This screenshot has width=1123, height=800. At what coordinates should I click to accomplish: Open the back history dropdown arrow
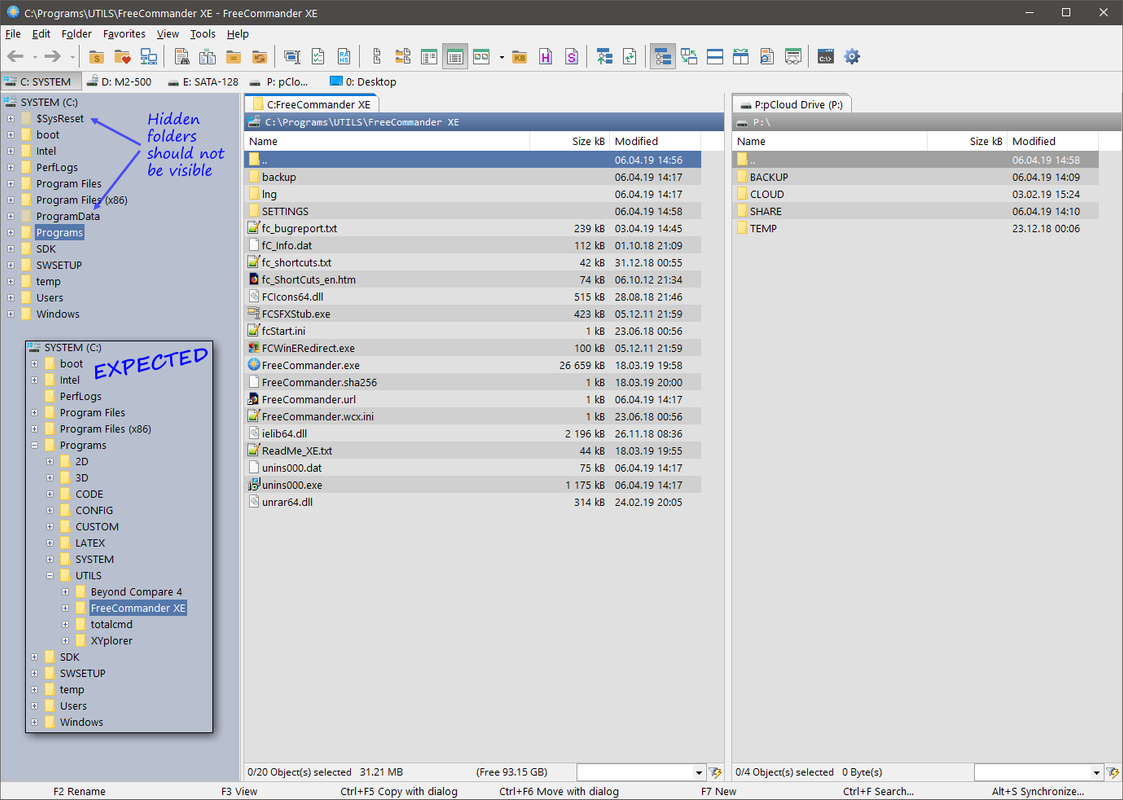pyautogui.click(x=34, y=57)
